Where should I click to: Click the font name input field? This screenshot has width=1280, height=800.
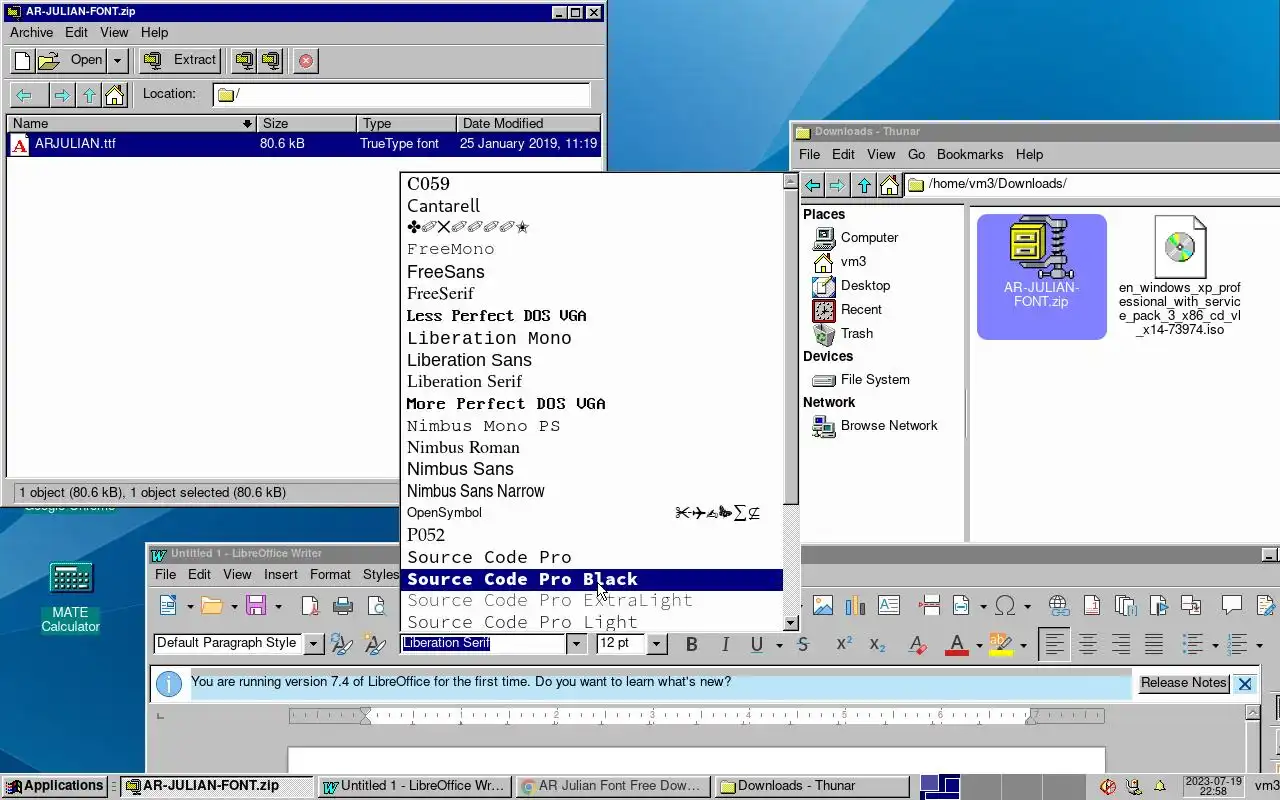484,643
